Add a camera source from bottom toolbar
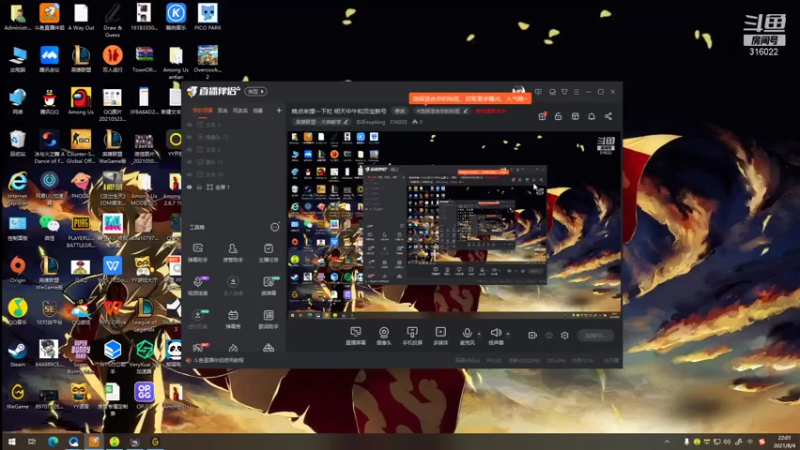 click(384, 336)
